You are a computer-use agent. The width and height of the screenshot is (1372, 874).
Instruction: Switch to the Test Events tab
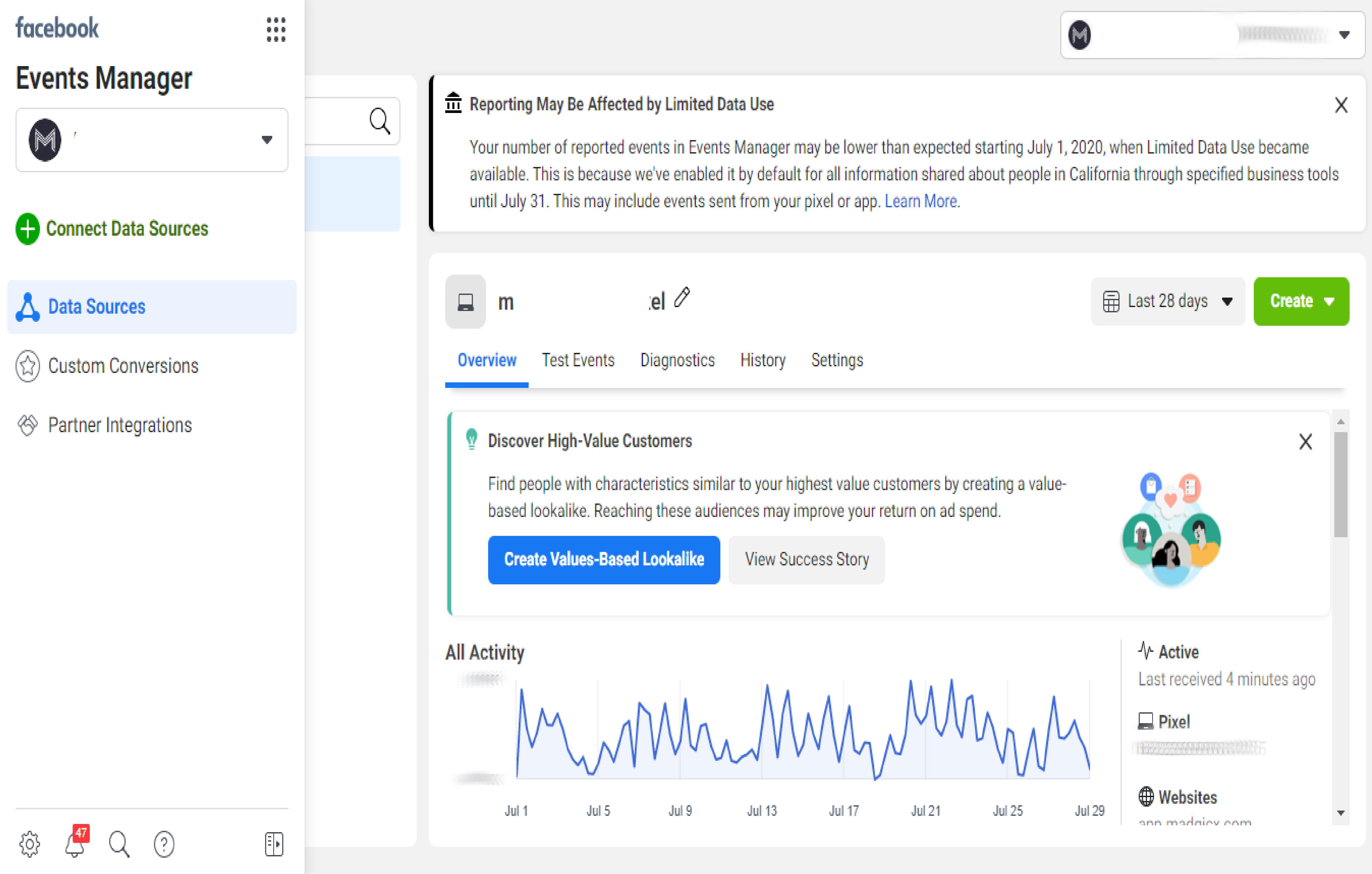point(578,360)
